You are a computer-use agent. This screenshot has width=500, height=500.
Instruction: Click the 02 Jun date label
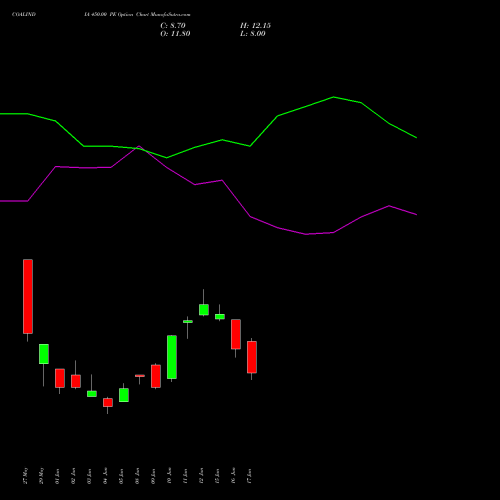[x=74, y=476]
